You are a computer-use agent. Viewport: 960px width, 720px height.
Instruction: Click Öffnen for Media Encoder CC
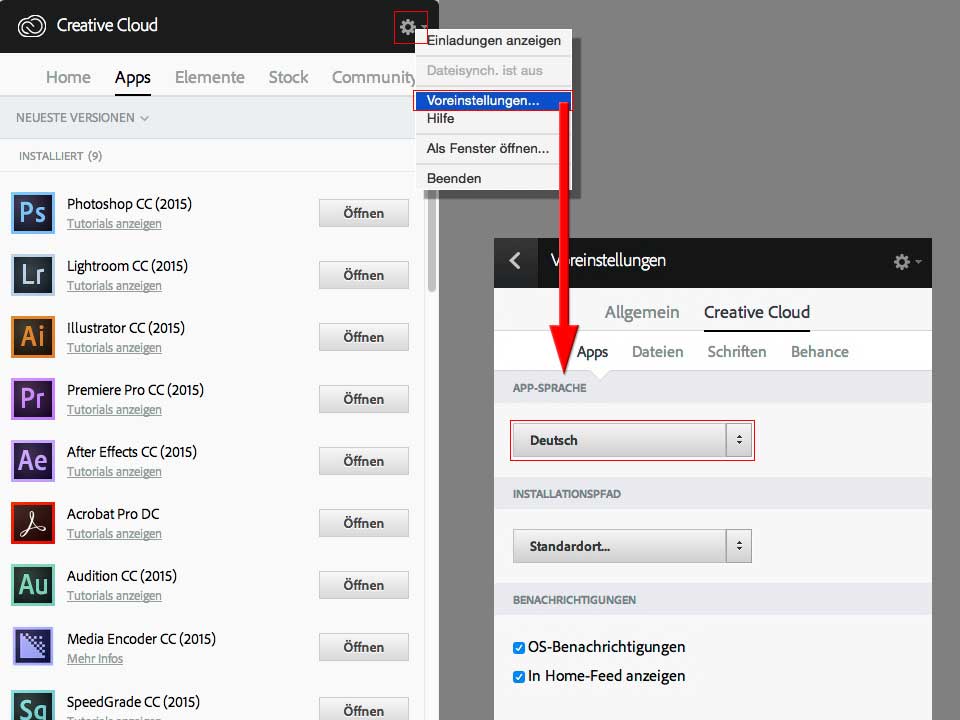[x=364, y=647]
